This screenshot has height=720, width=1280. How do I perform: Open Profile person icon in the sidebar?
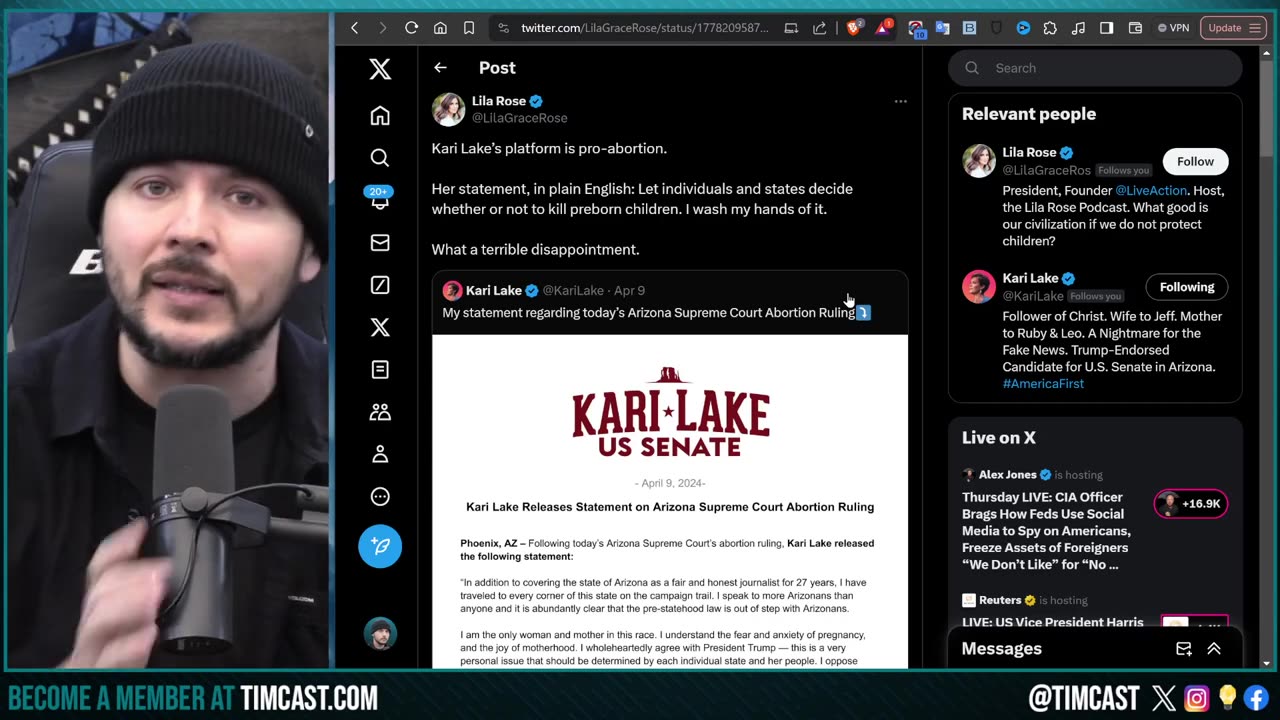(380, 454)
